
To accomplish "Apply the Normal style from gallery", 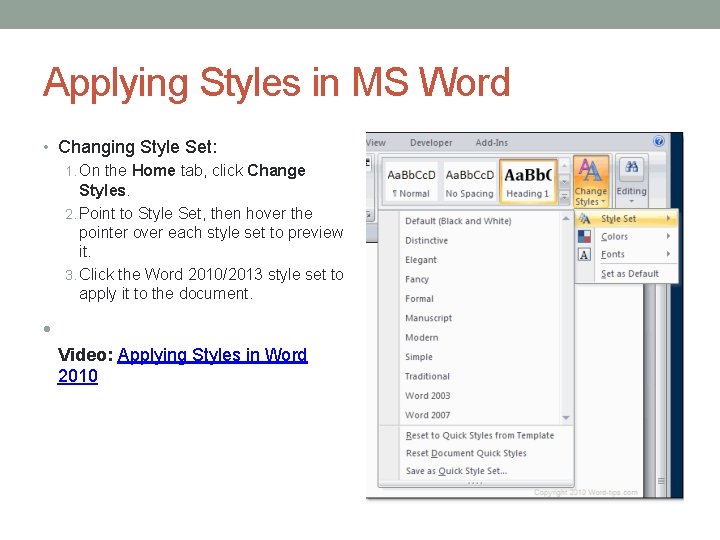I will point(411,183).
